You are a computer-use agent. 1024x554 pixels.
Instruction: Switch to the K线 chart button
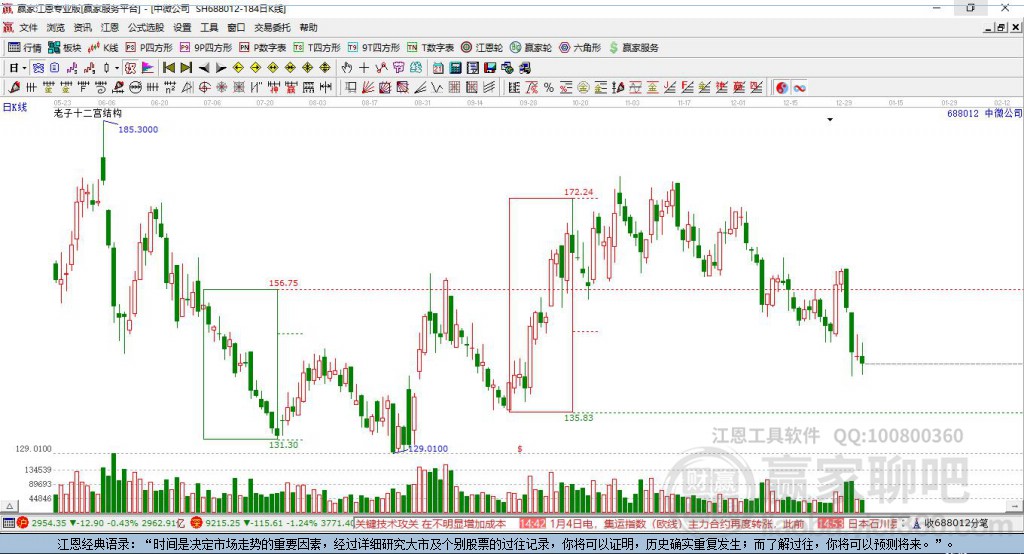[x=103, y=48]
